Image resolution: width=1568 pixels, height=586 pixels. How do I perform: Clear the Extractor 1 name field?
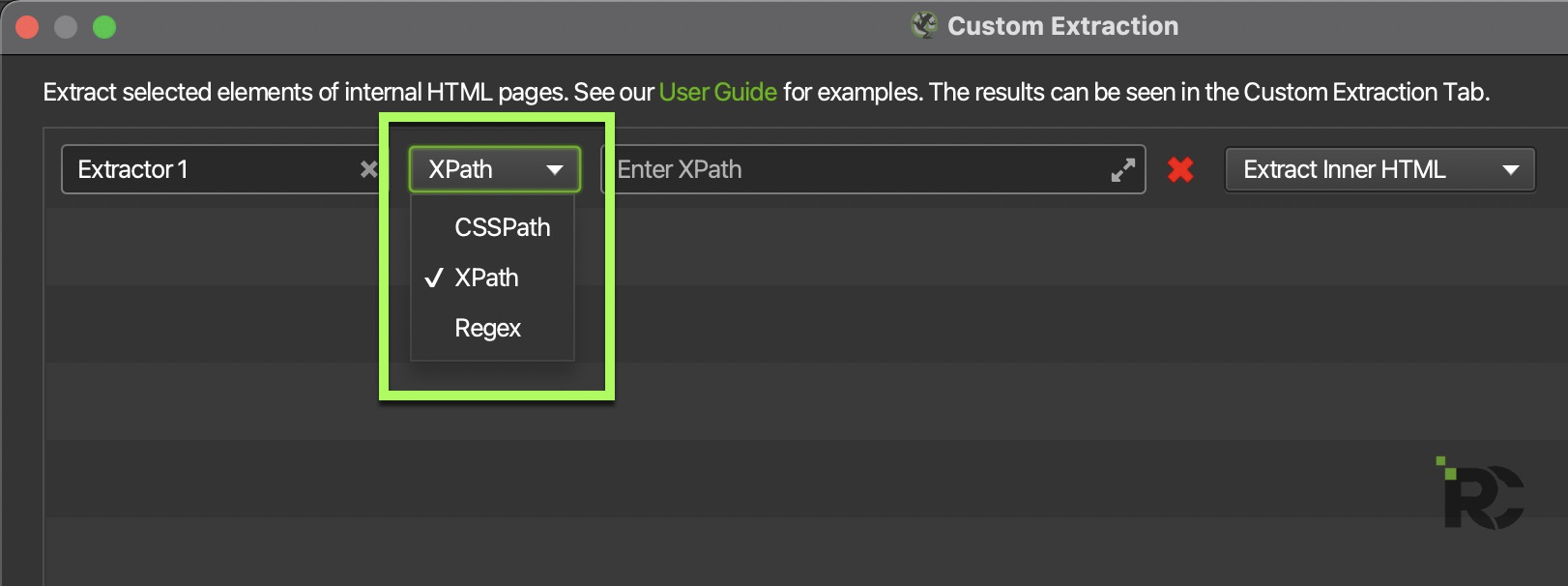coord(368,169)
